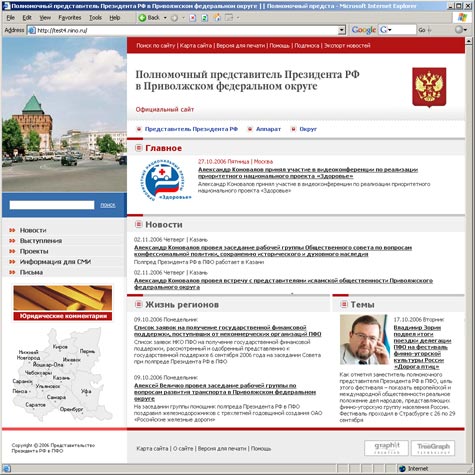The image size is (475, 475).
Task: Open the Владимир Зорин festival article link
Action: (422, 347)
